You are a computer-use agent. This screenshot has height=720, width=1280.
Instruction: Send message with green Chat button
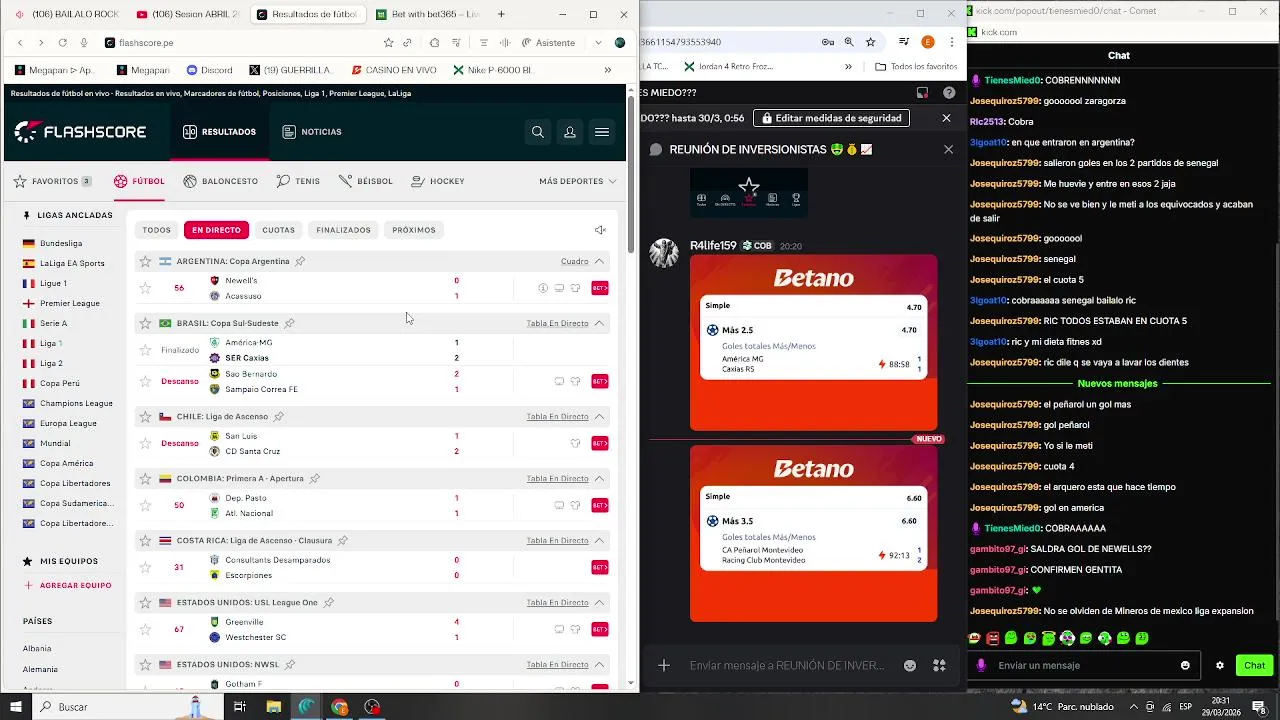(1254, 665)
